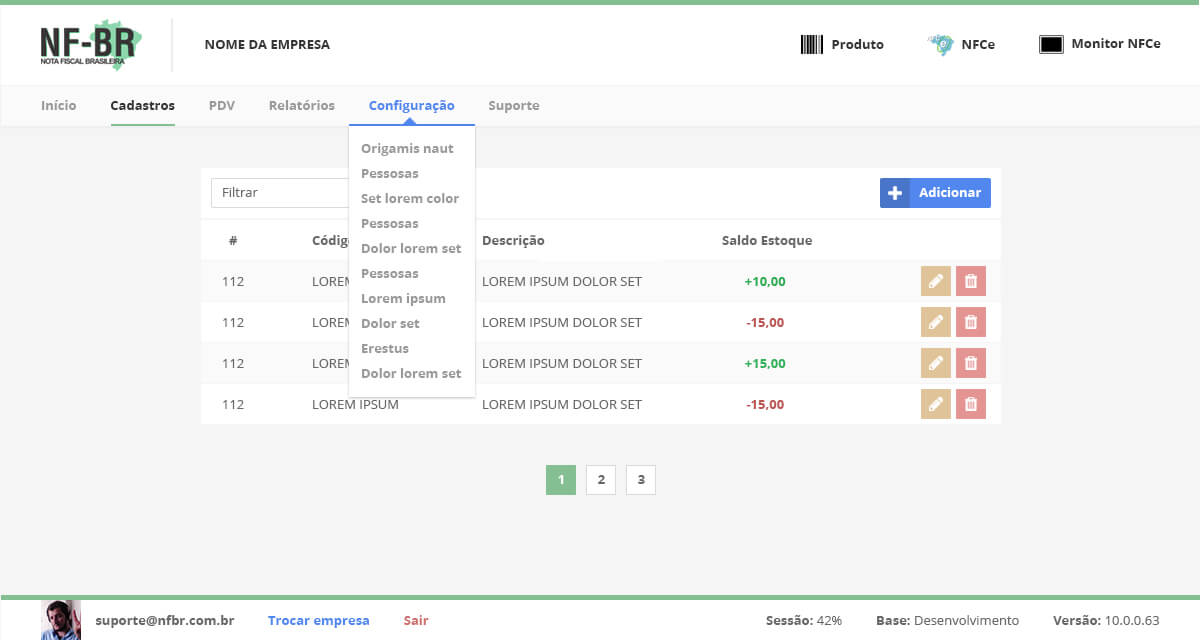The image size is (1200, 640).
Task: Sort by the # column header
Action: (232, 240)
